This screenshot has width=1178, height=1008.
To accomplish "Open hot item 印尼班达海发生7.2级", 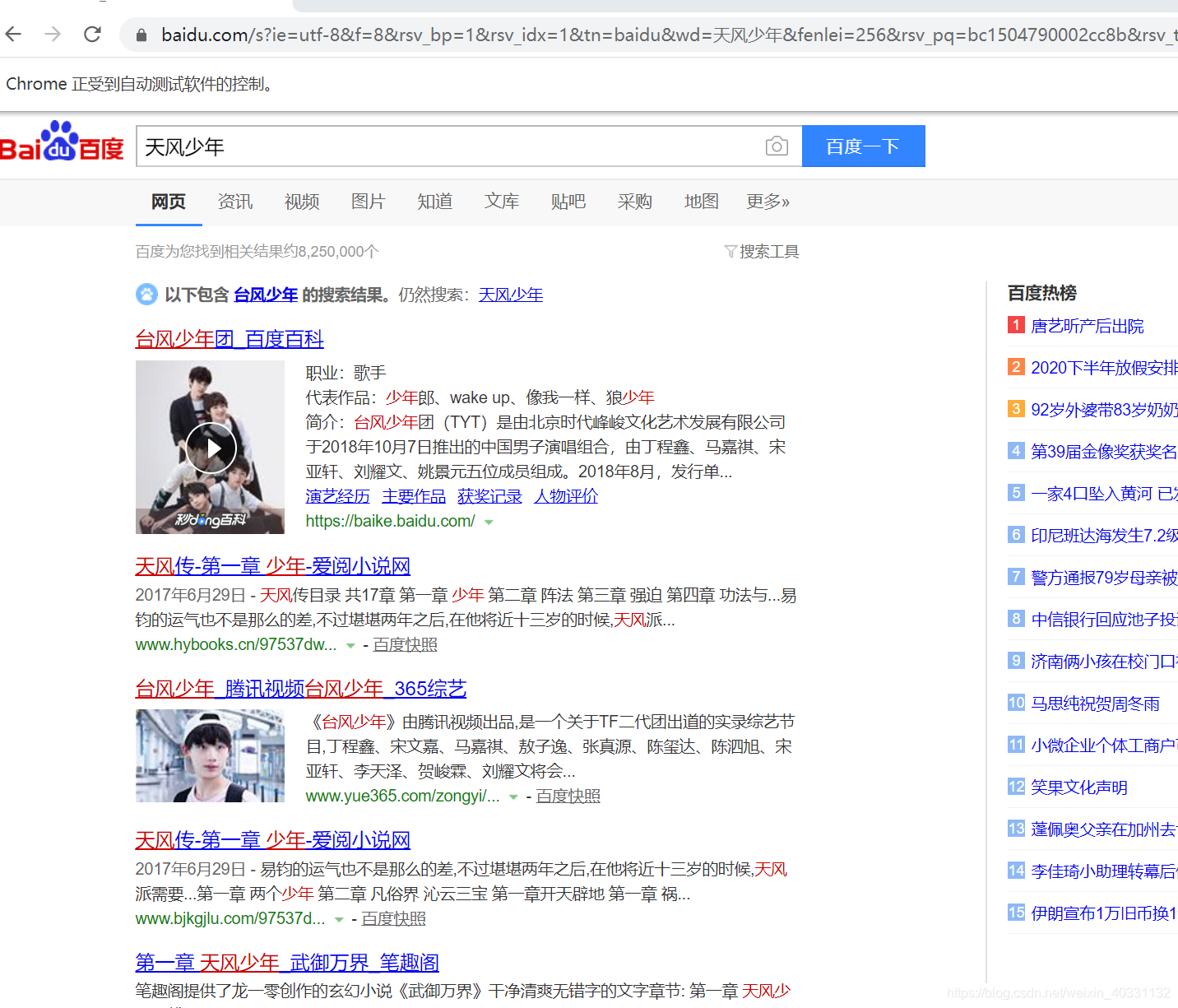I will click(1104, 536).
